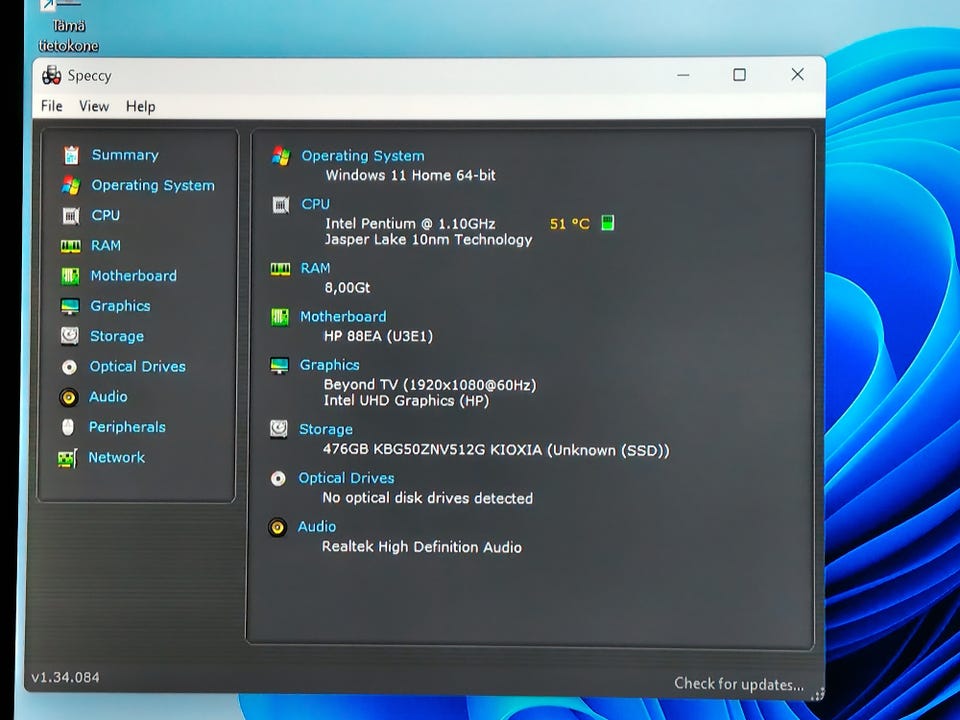Click the Optical Drives icon in summary panel
Screen dimensions: 960x720
[x=278, y=478]
